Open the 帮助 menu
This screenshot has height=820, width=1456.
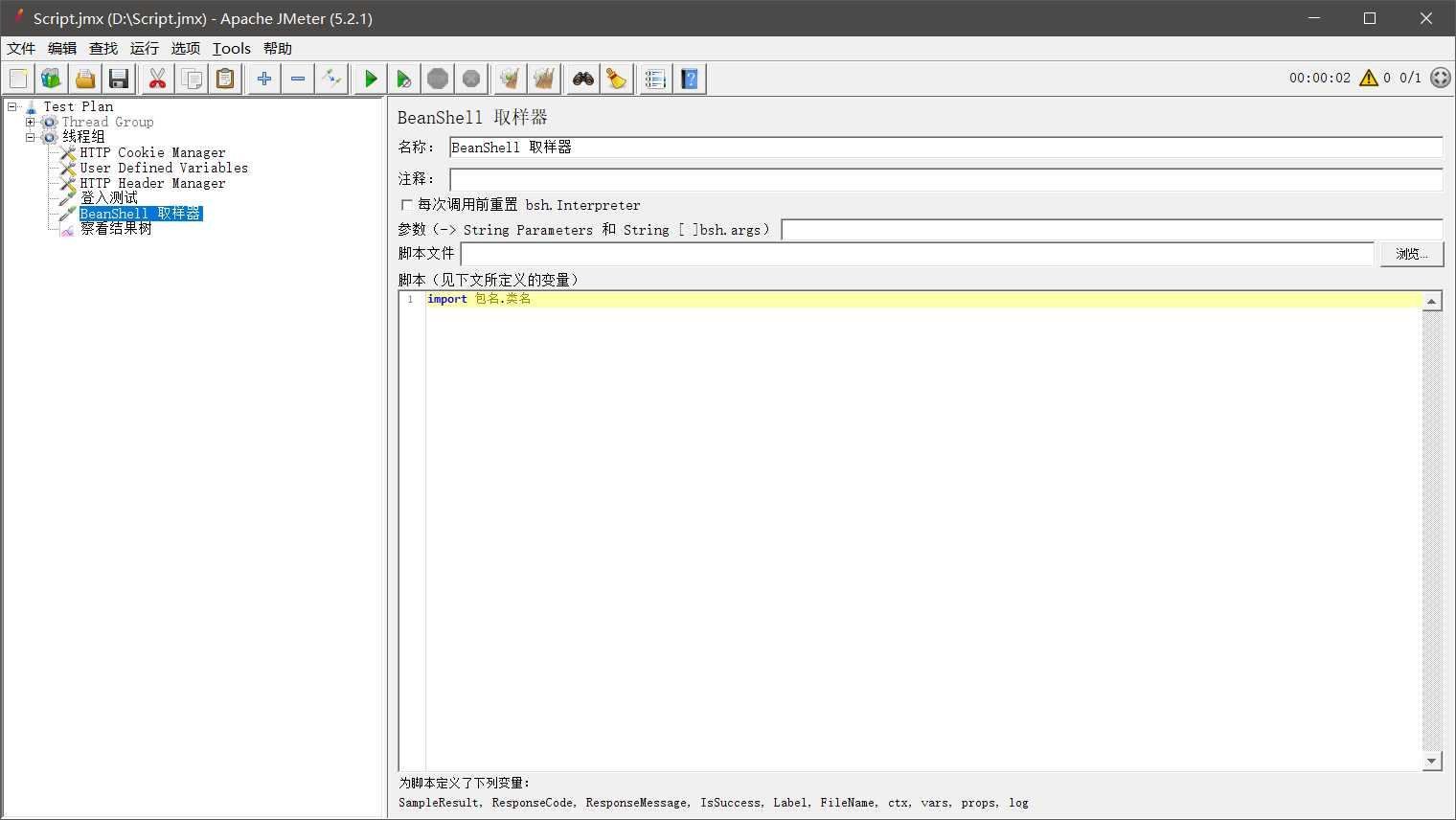tap(278, 48)
